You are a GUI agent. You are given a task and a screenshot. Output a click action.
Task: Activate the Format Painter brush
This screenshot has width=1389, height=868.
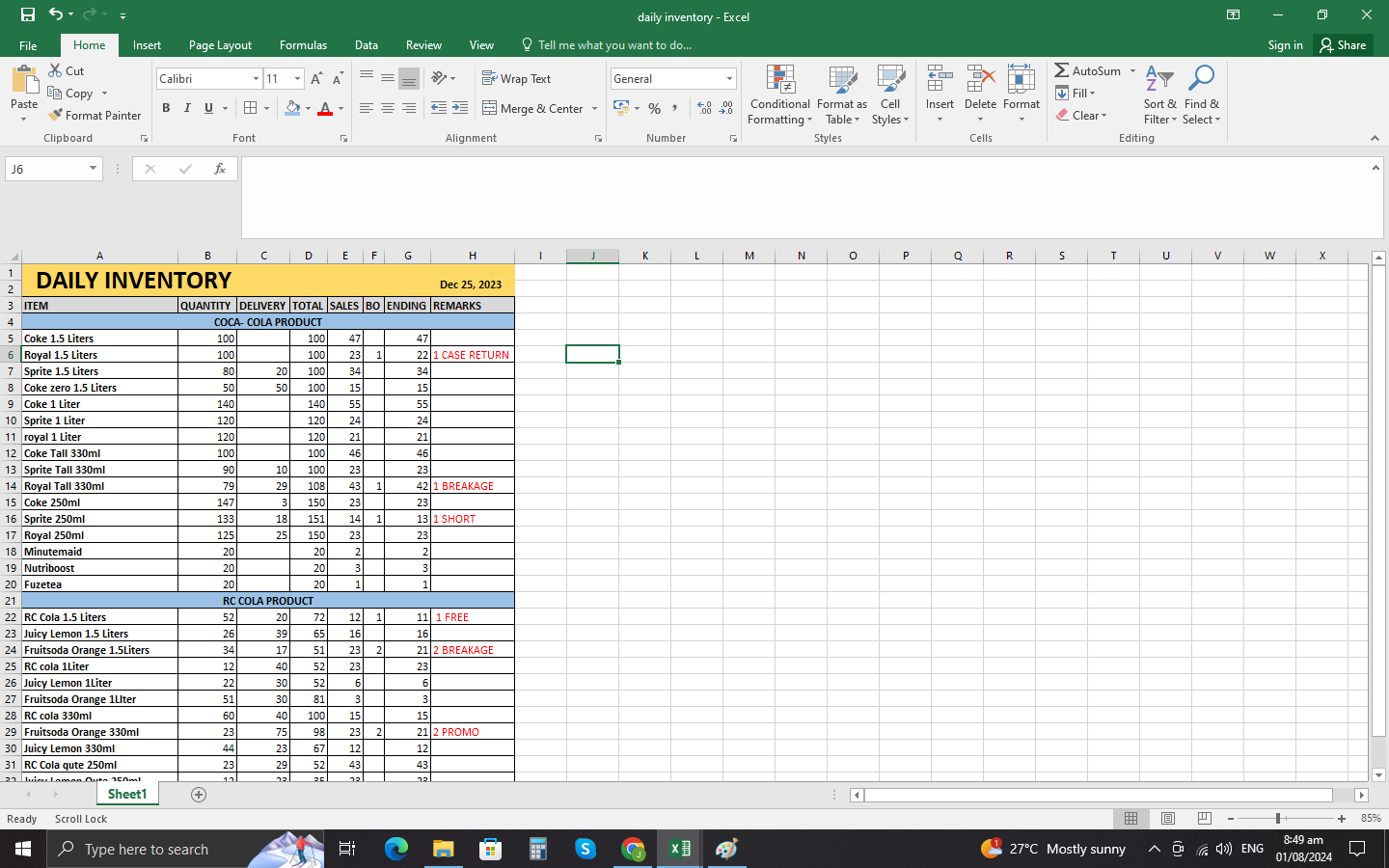click(95, 115)
